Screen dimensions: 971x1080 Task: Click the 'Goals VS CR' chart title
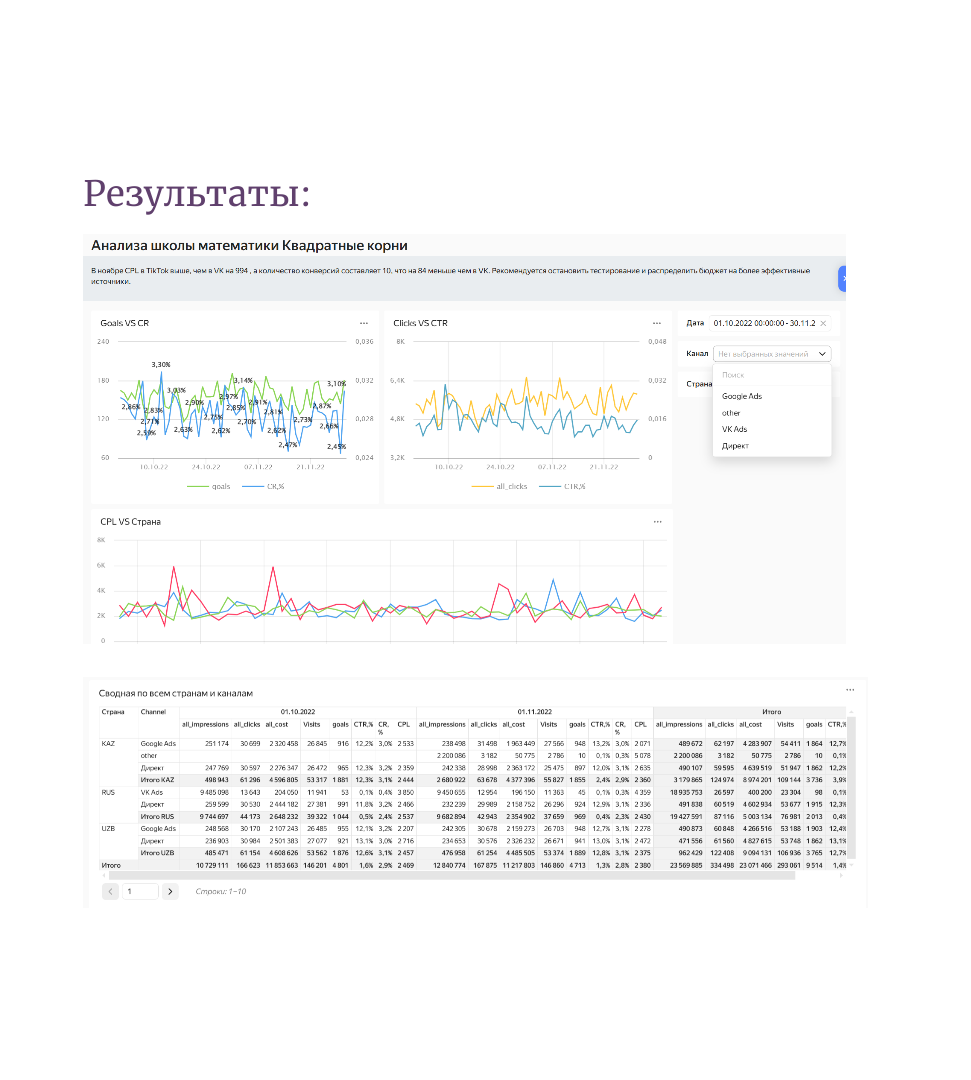pos(125,323)
